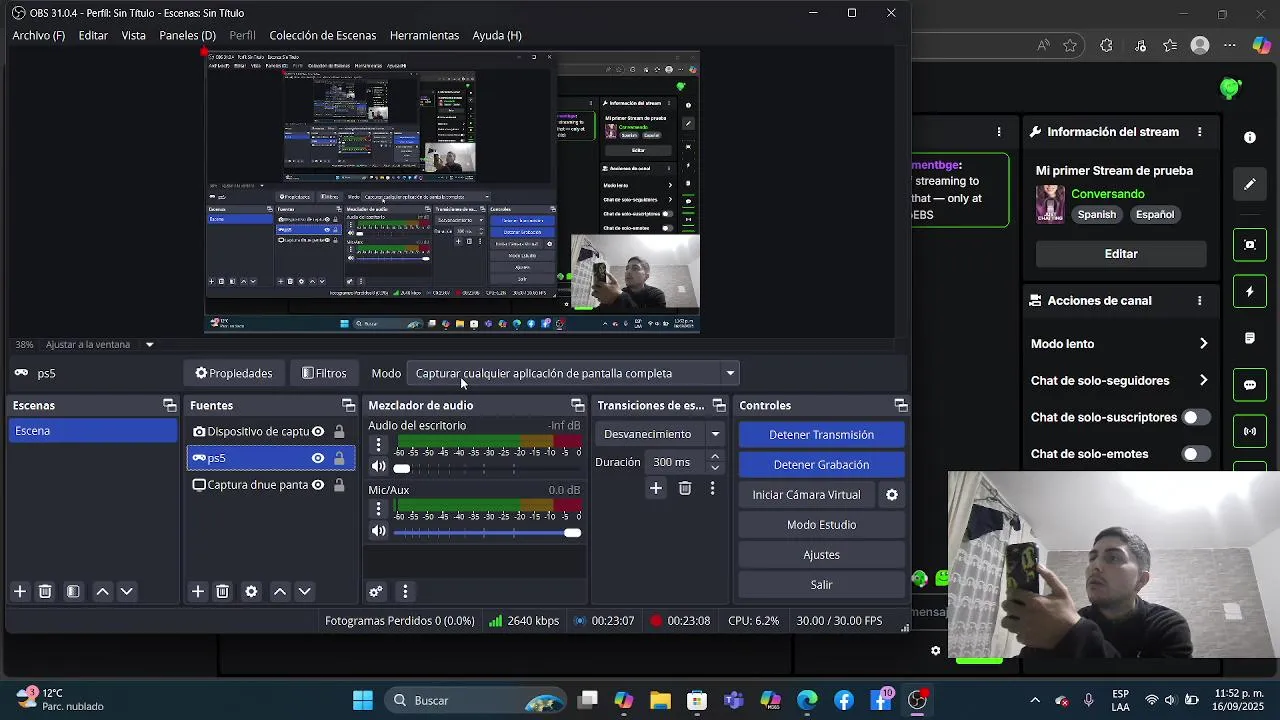This screenshot has width=1280, height=720.
Task: Open Acciones de canal panel options dots
Action: (x=1200, y=301)
